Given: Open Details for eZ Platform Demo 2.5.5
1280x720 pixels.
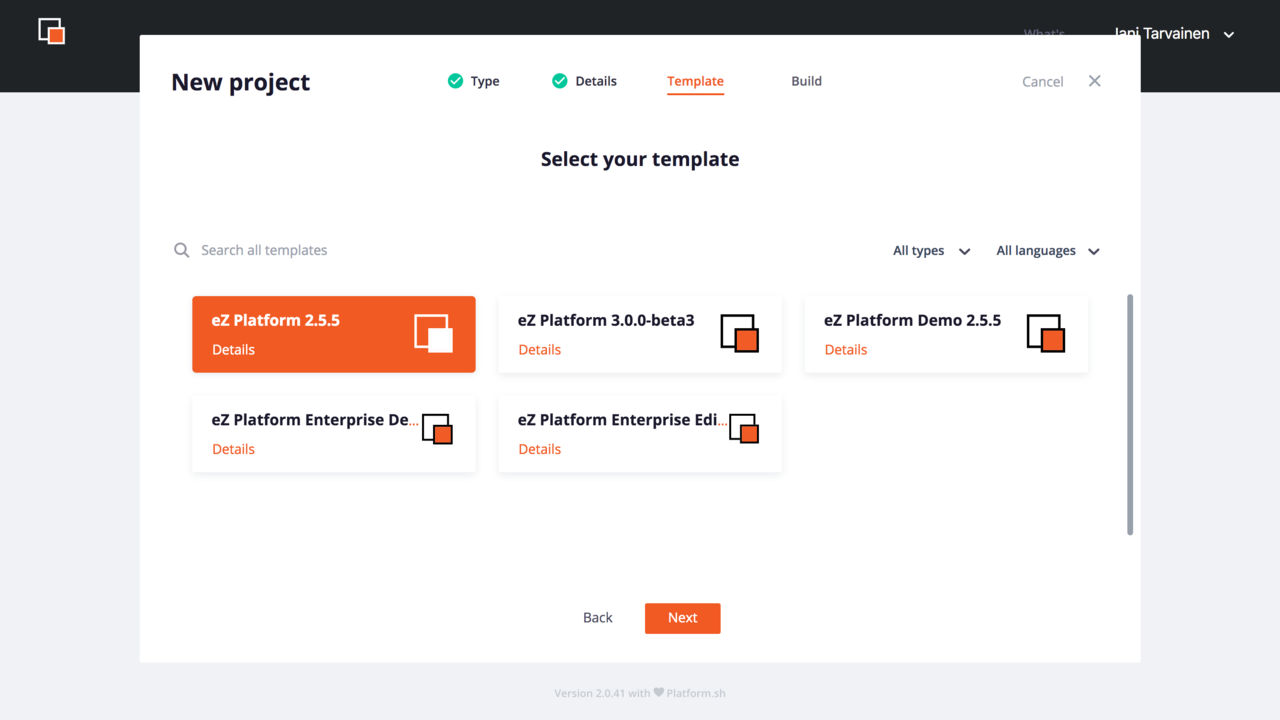Looking at the screenshot, I should point(846,350).
